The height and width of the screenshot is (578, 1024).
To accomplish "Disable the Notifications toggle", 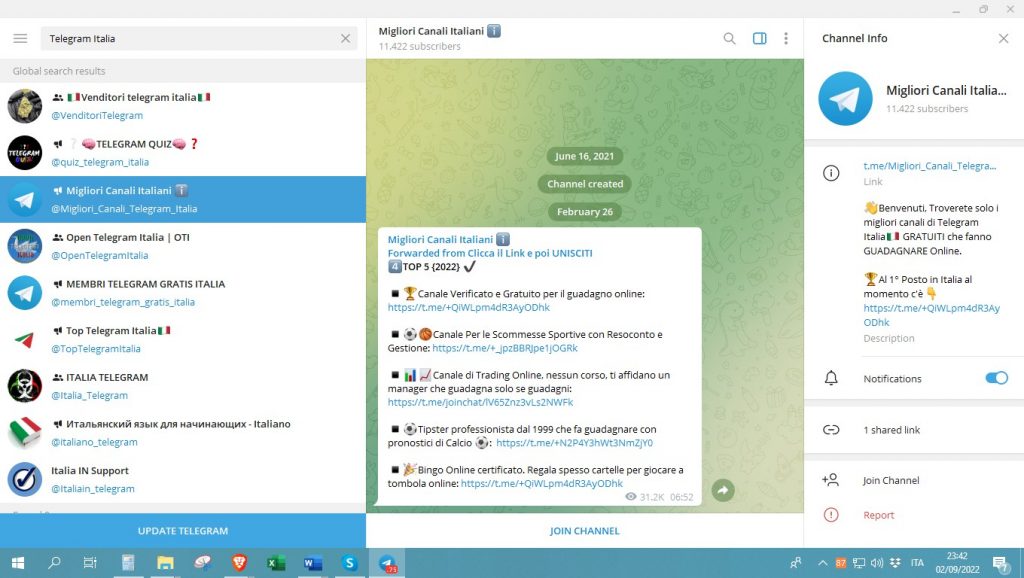I will click(995, 378).
